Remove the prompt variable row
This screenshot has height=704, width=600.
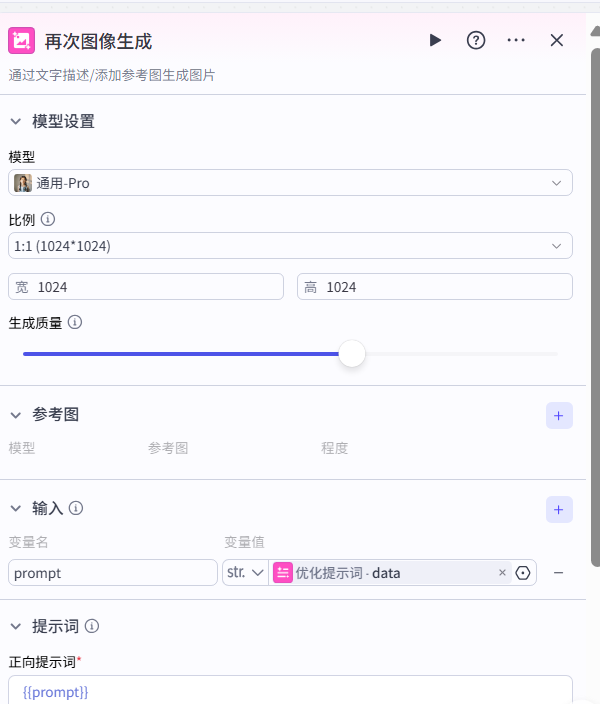tap(559, 573)
